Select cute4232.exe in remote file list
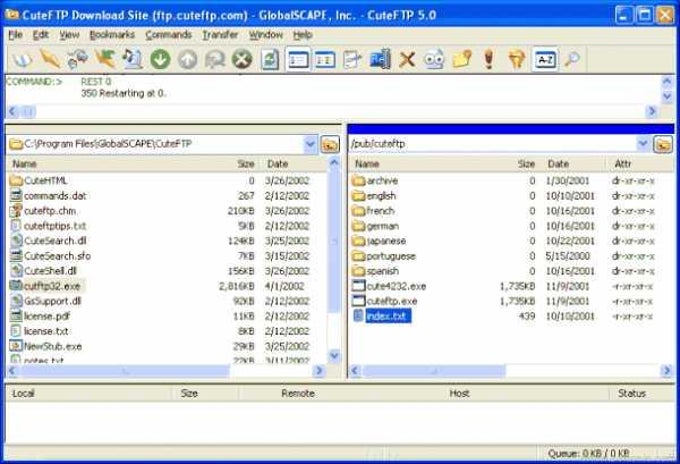Image resolution: width=680 pixels, height=464 pixels. (396, 286)
